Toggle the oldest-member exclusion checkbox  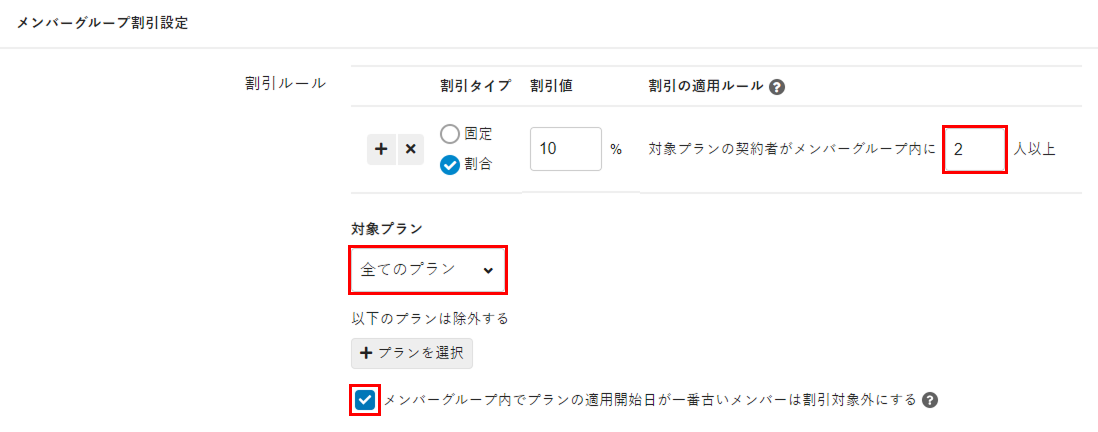click(x=365, y=400)
